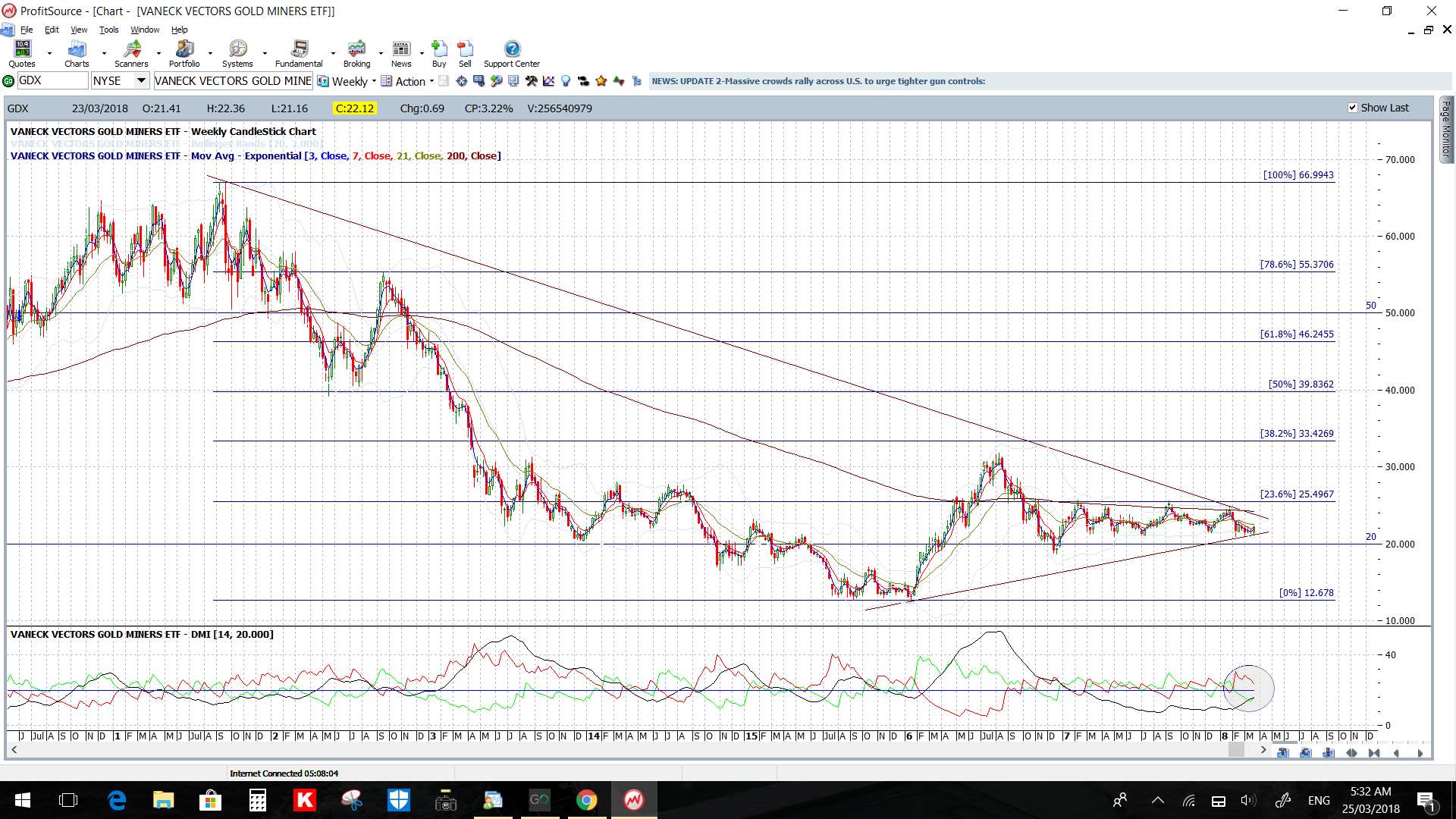
Task: Click the light bulb icon
Action: click(566, 81)
